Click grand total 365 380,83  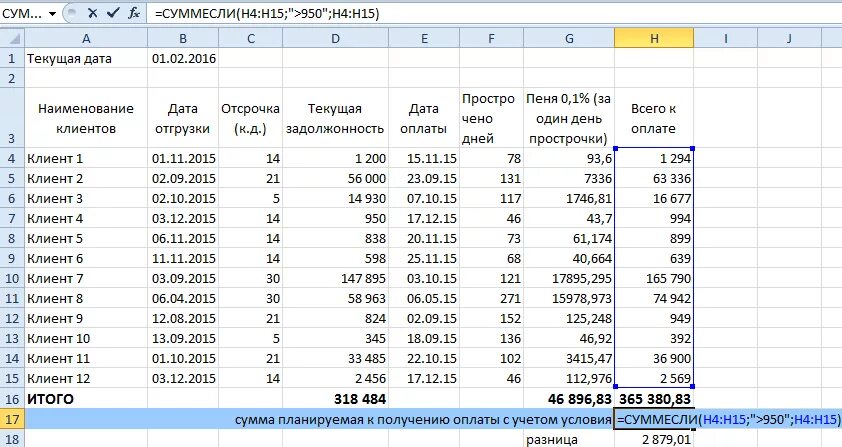(654, 399)
